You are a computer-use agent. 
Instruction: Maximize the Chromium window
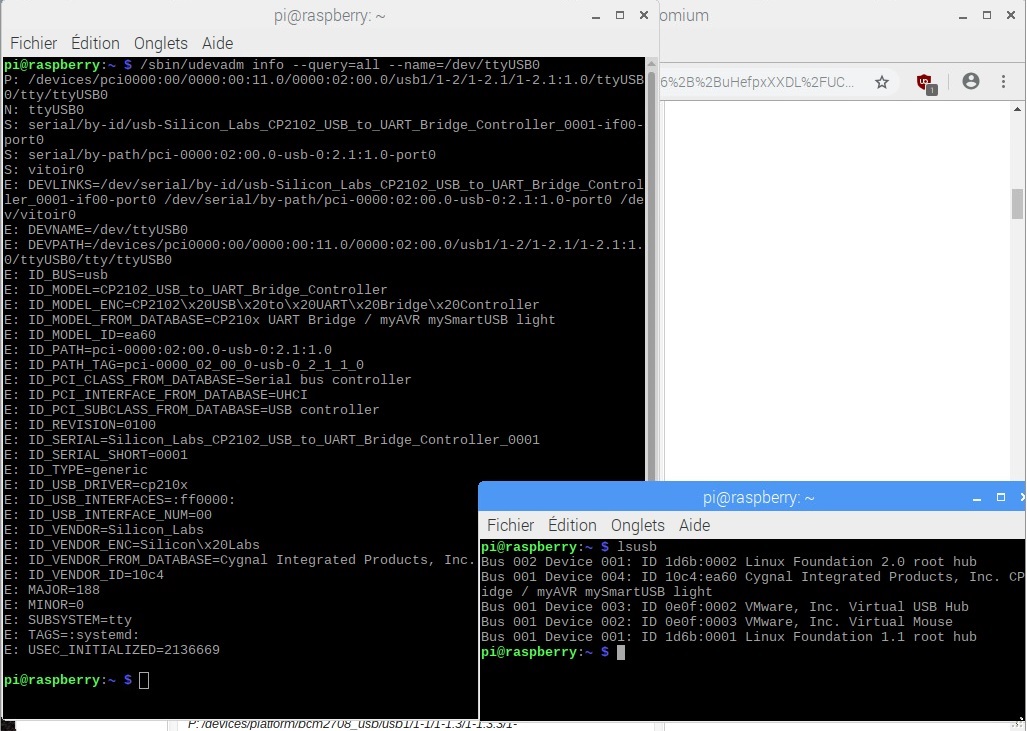click(987, 15)
